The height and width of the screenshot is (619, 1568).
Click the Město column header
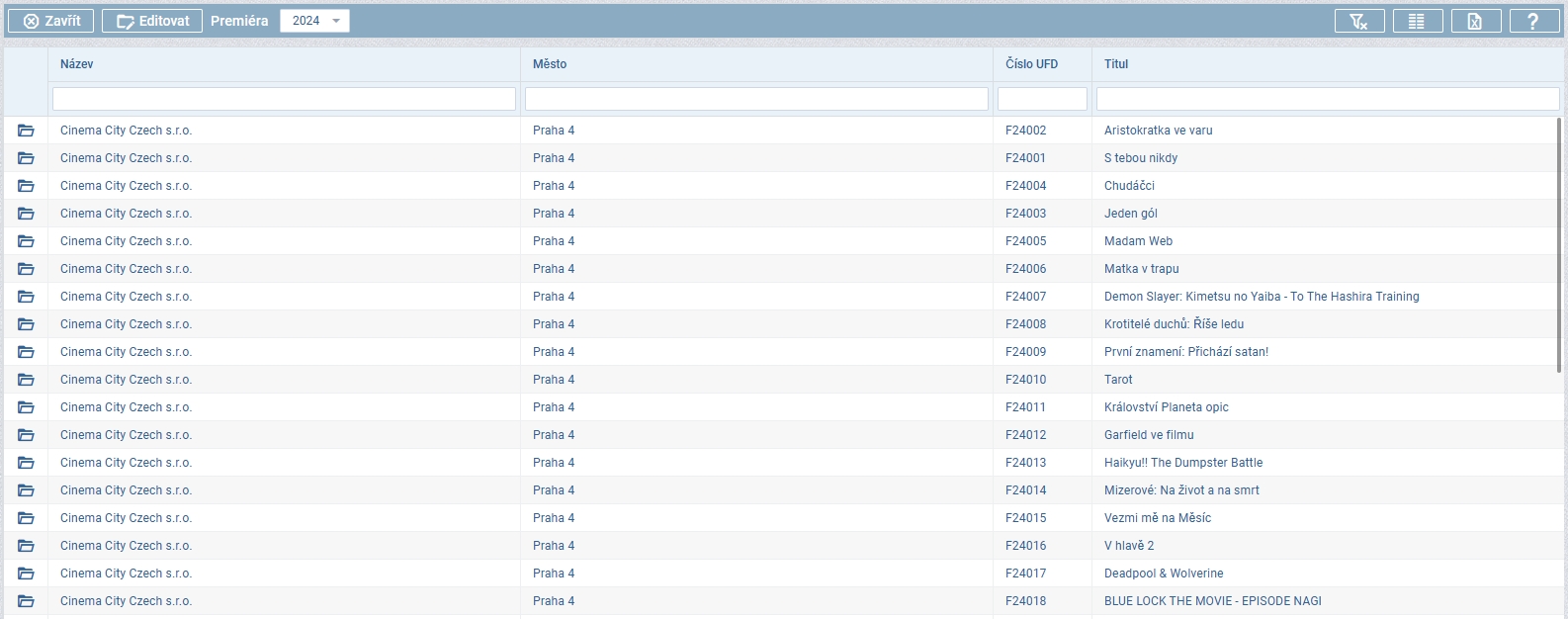(x=550, y=64)
